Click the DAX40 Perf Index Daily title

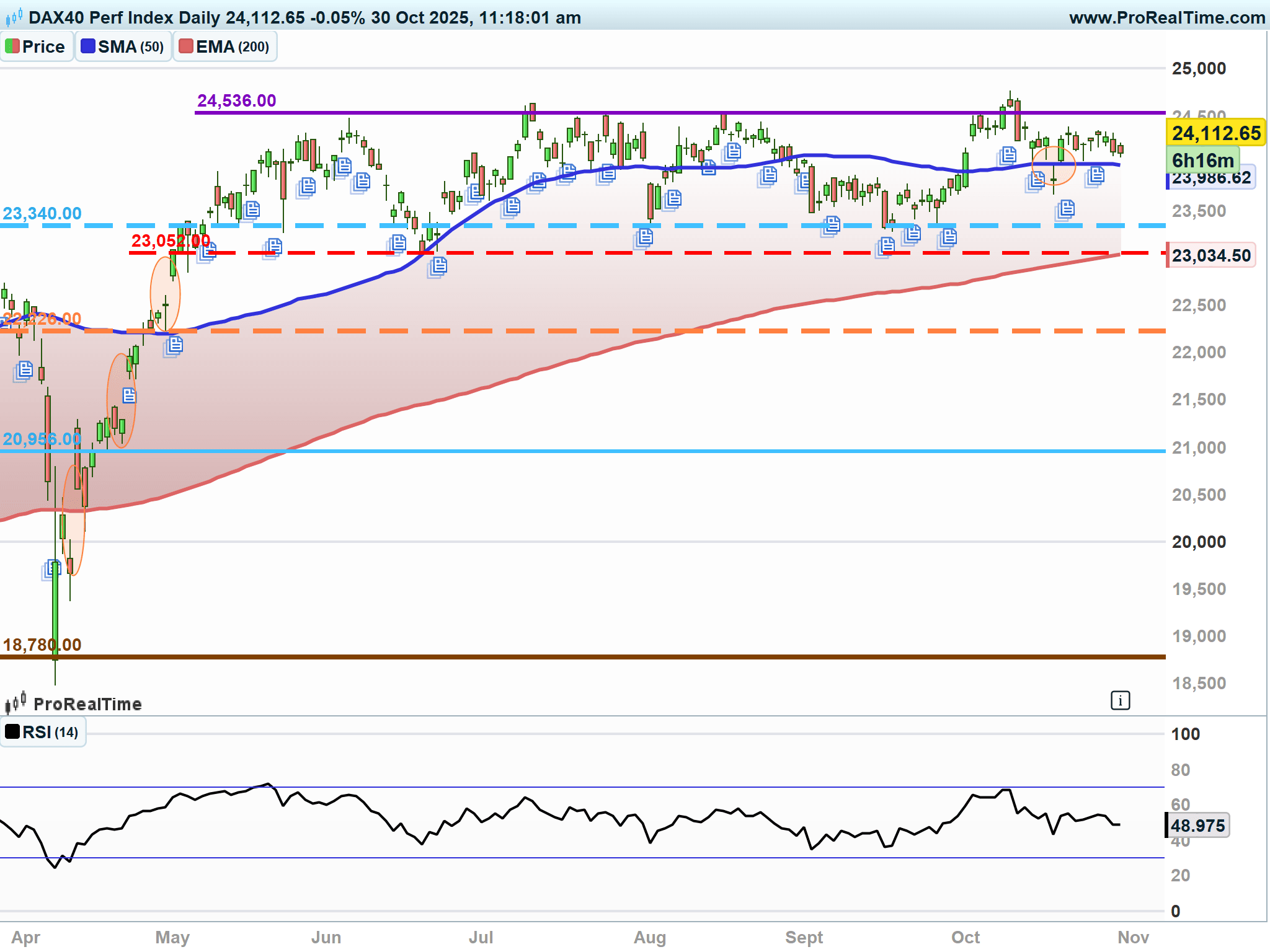point(124,17)
